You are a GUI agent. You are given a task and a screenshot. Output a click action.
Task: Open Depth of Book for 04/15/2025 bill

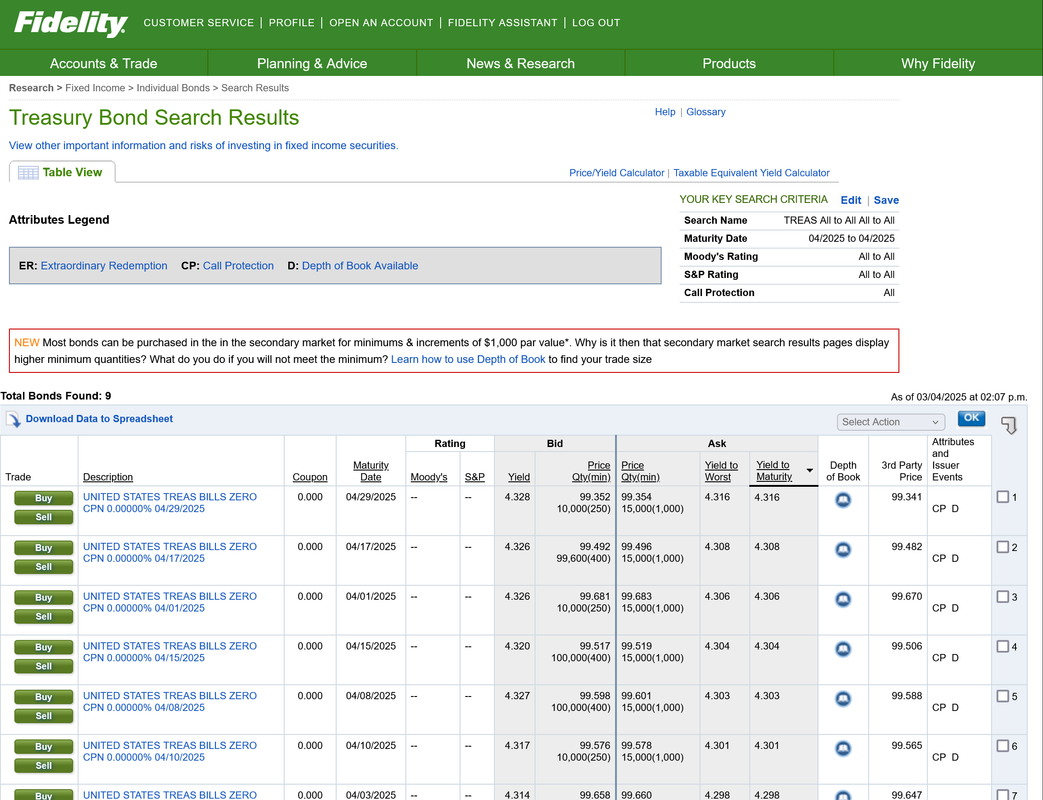[x=843, y=648]
